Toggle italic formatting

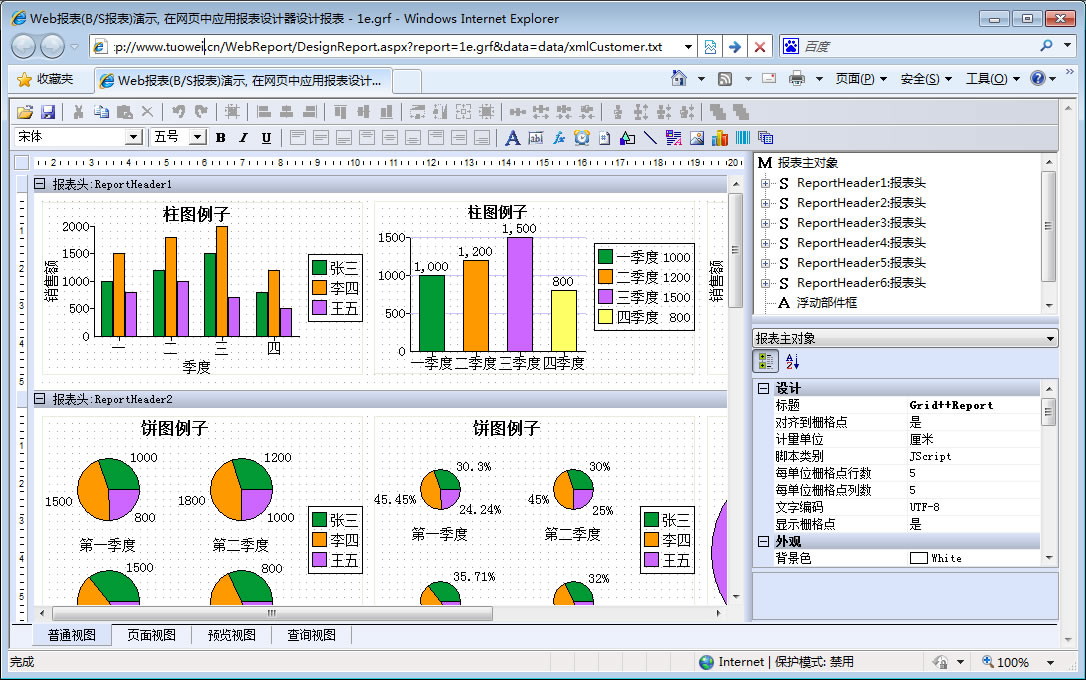pos(243,138)
